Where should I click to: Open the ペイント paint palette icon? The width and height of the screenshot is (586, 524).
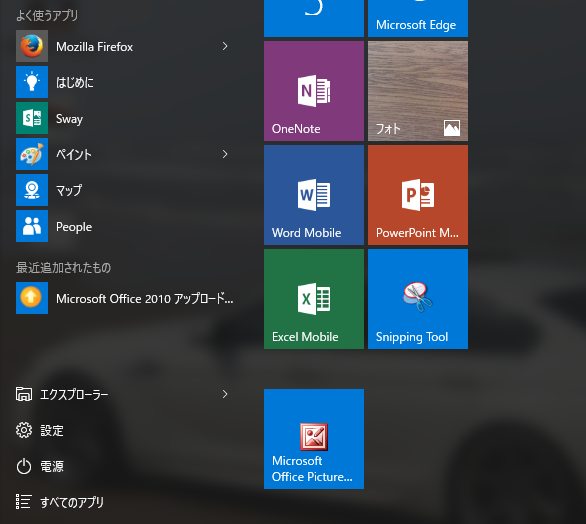point(32,154)
